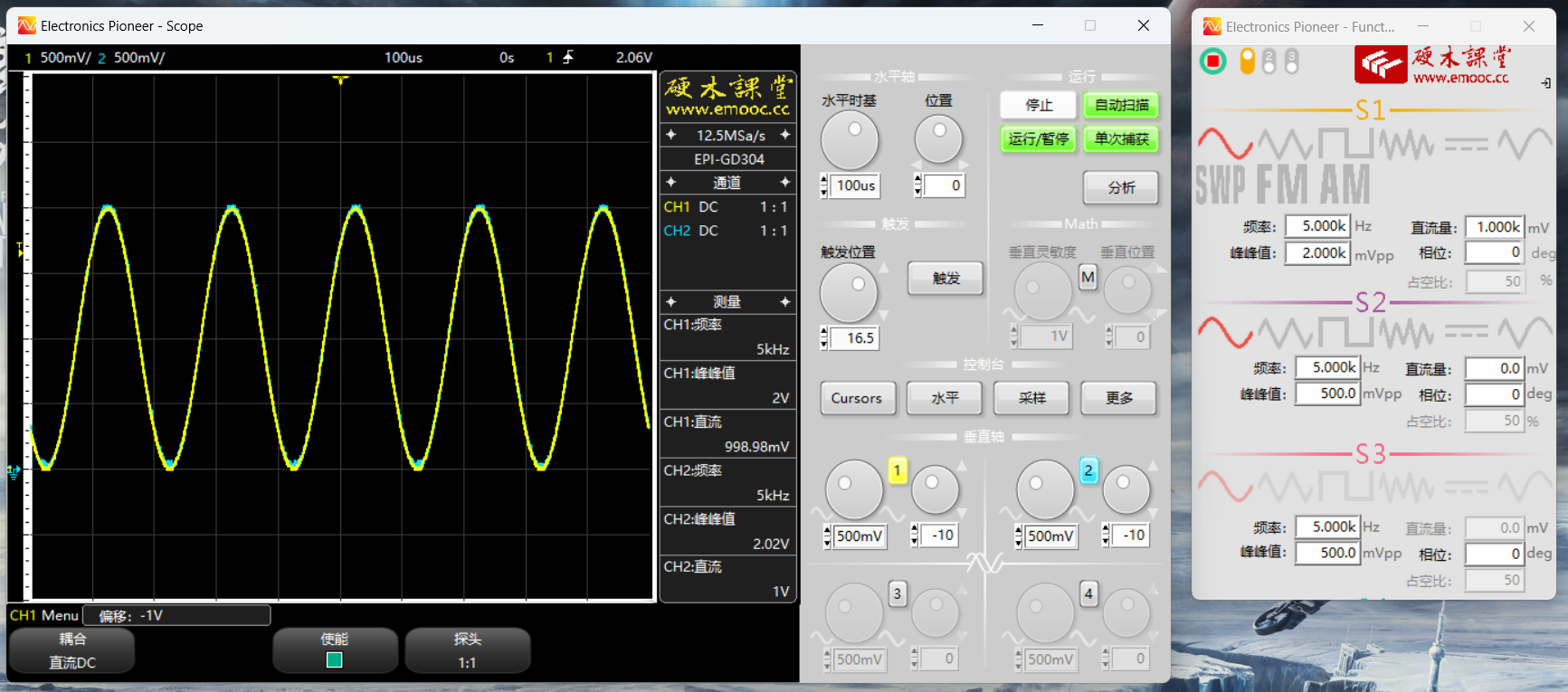Enable FM modulation mode on S1
Image resolution: width=1568 pixels, height=692 pixels.
(x=1282, y=185)
